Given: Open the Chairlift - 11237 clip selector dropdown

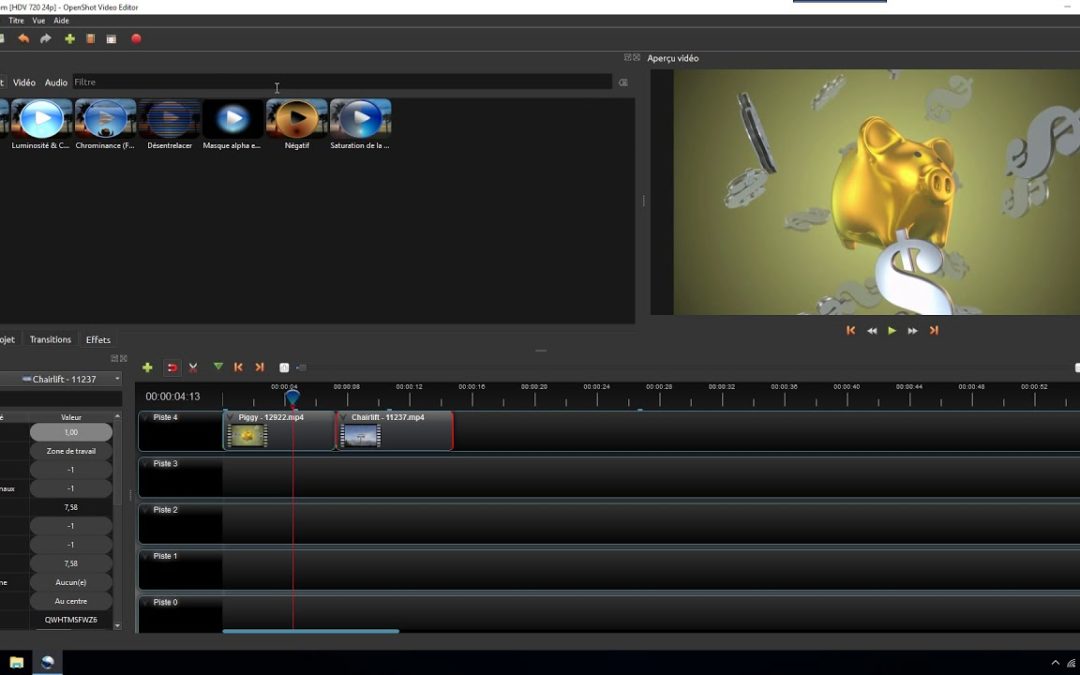Looking at the screenshot, I should (116, 379).
